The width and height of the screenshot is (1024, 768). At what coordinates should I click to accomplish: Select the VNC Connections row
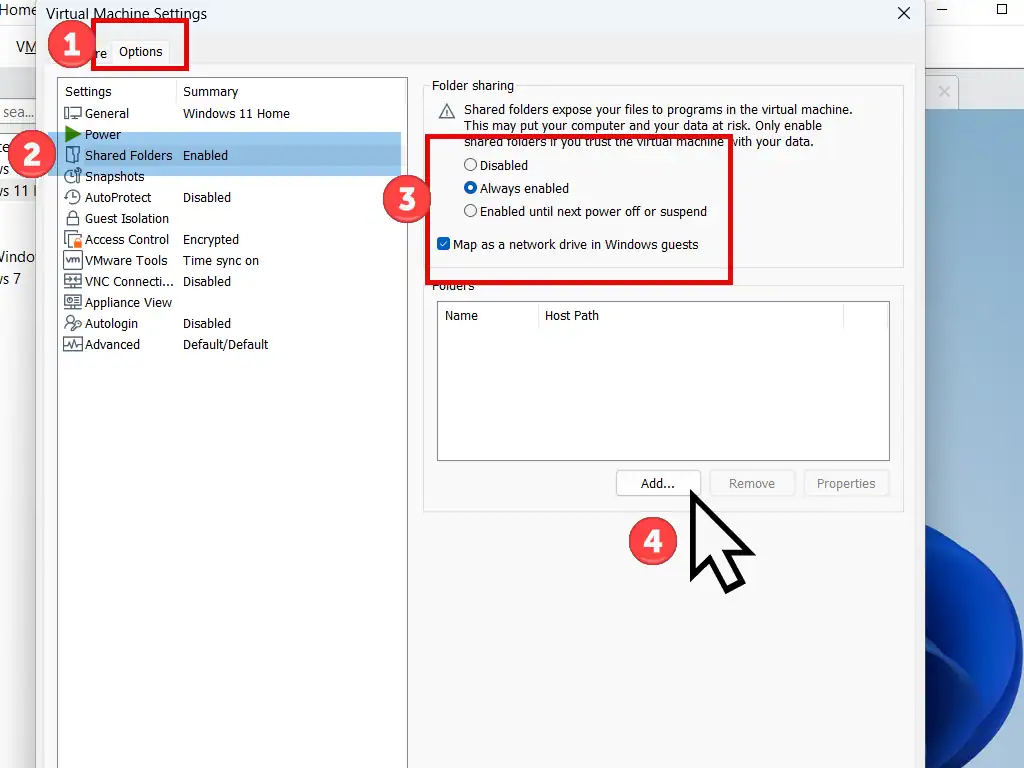(x=232, y=281)
